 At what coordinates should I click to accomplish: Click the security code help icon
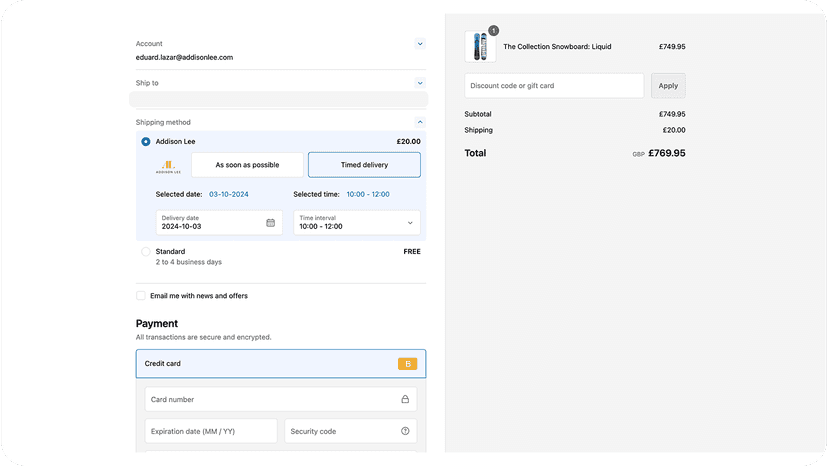click(x=405, y=431)
